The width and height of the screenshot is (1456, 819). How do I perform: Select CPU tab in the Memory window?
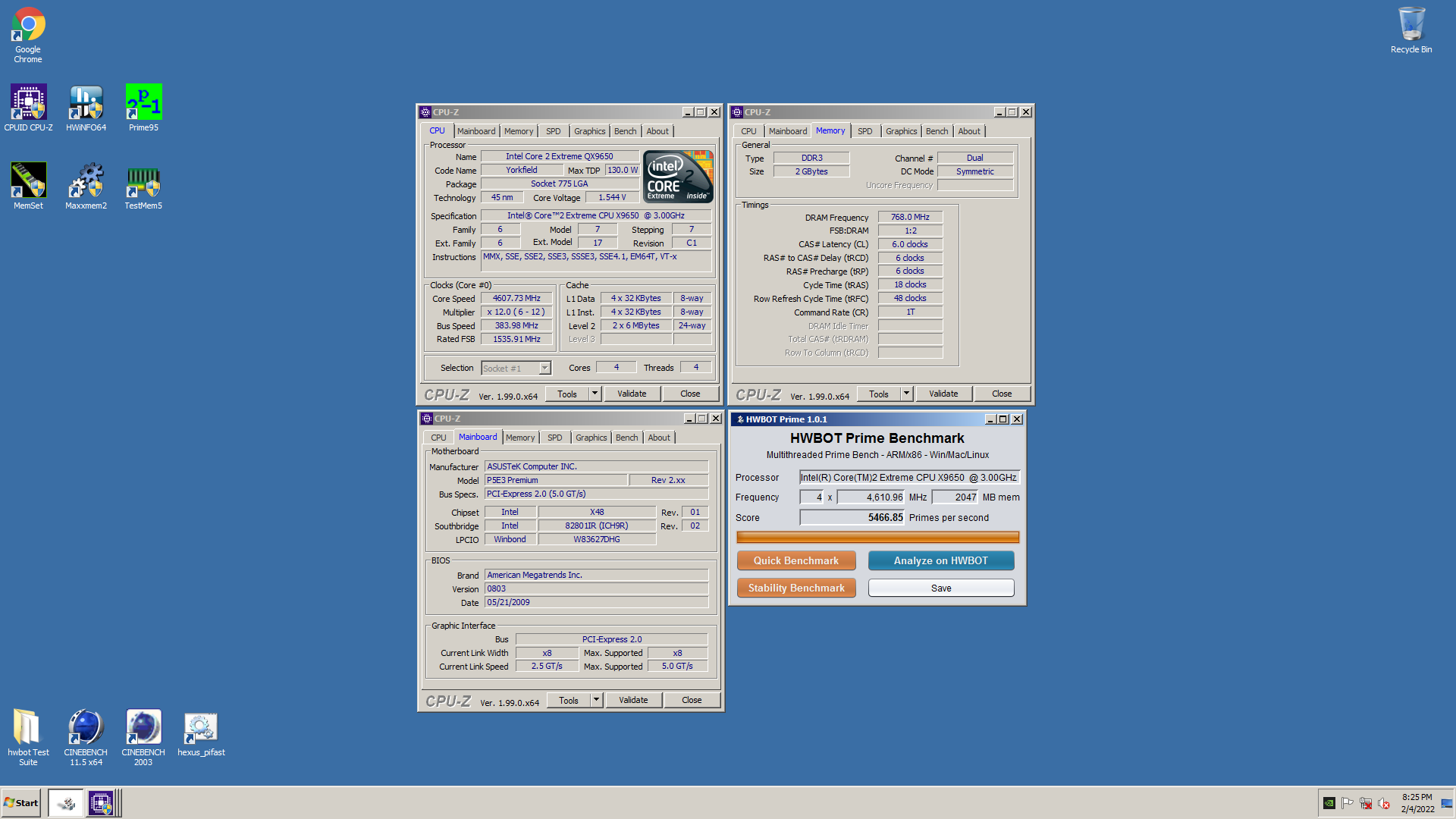[x=748, y=131]
